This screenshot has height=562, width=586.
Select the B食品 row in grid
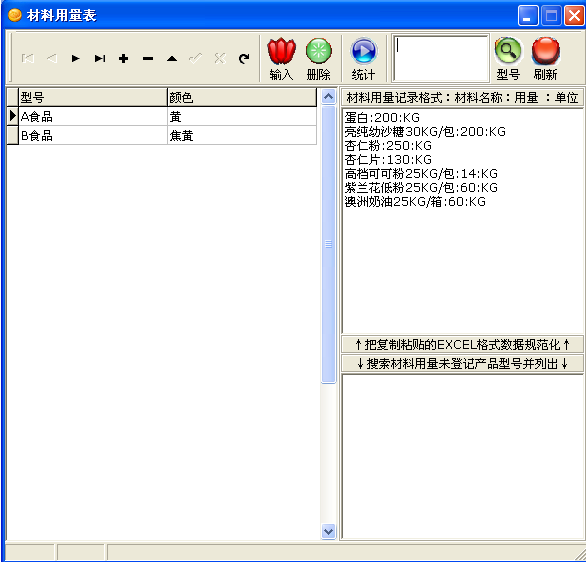(x=162, y=135)
